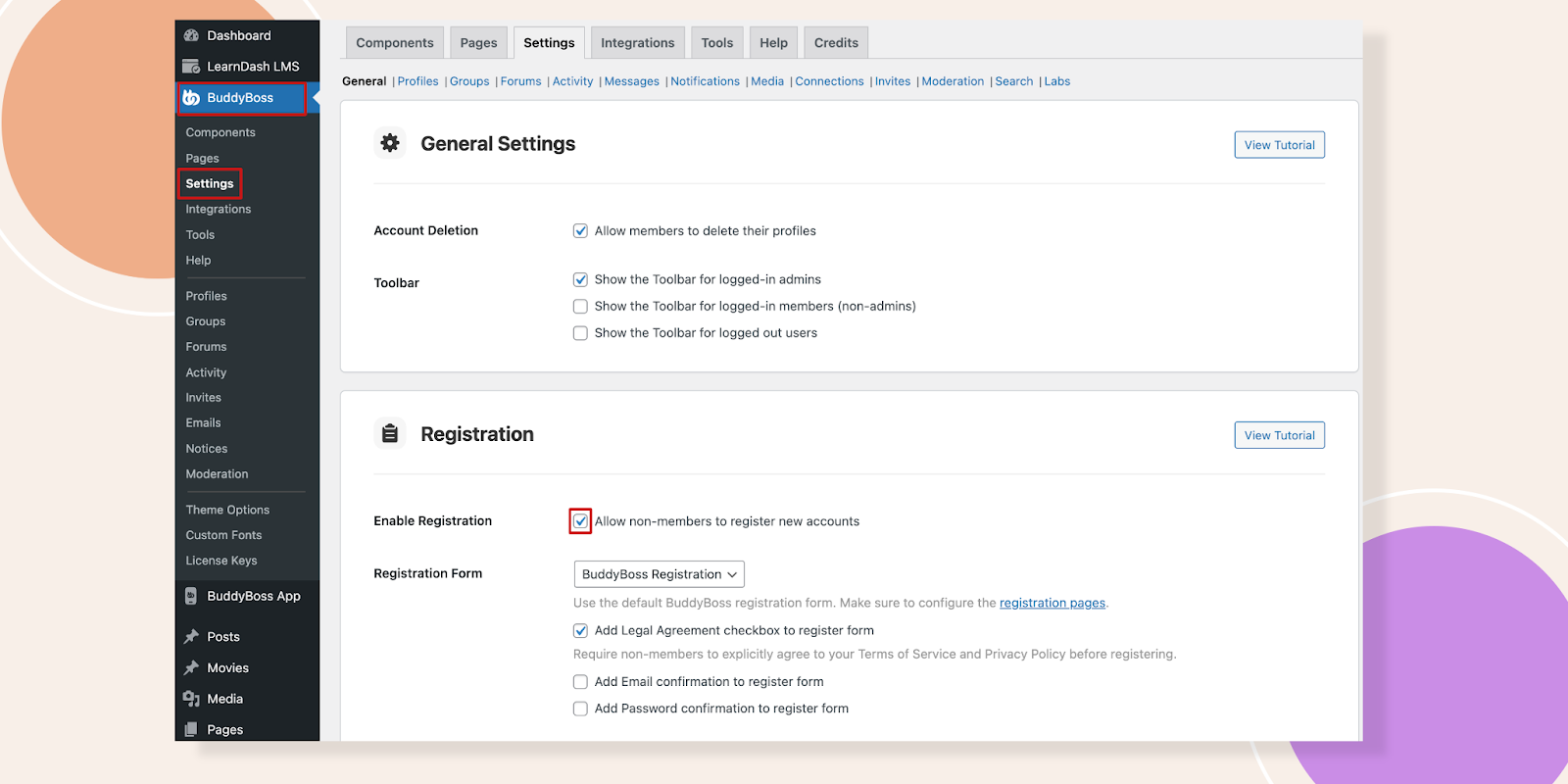Viewport: 1568px width, 784px height.
Task: Check Add Email confirmation to register form
Action: coord(580,682)
